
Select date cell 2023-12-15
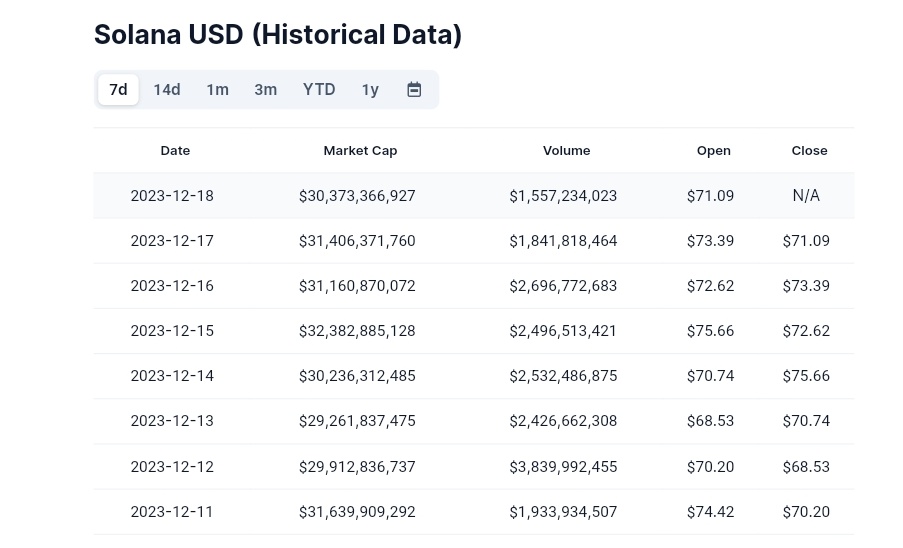[x=172, y=330]
